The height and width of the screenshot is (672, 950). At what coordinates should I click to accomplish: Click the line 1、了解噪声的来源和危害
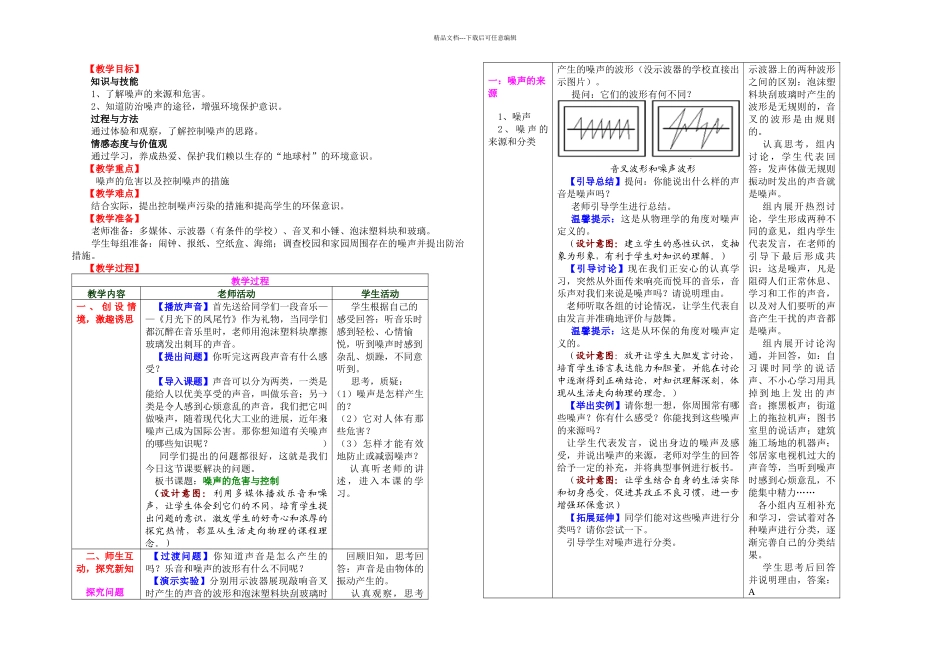pyautogui.click(x=149, y=94)
